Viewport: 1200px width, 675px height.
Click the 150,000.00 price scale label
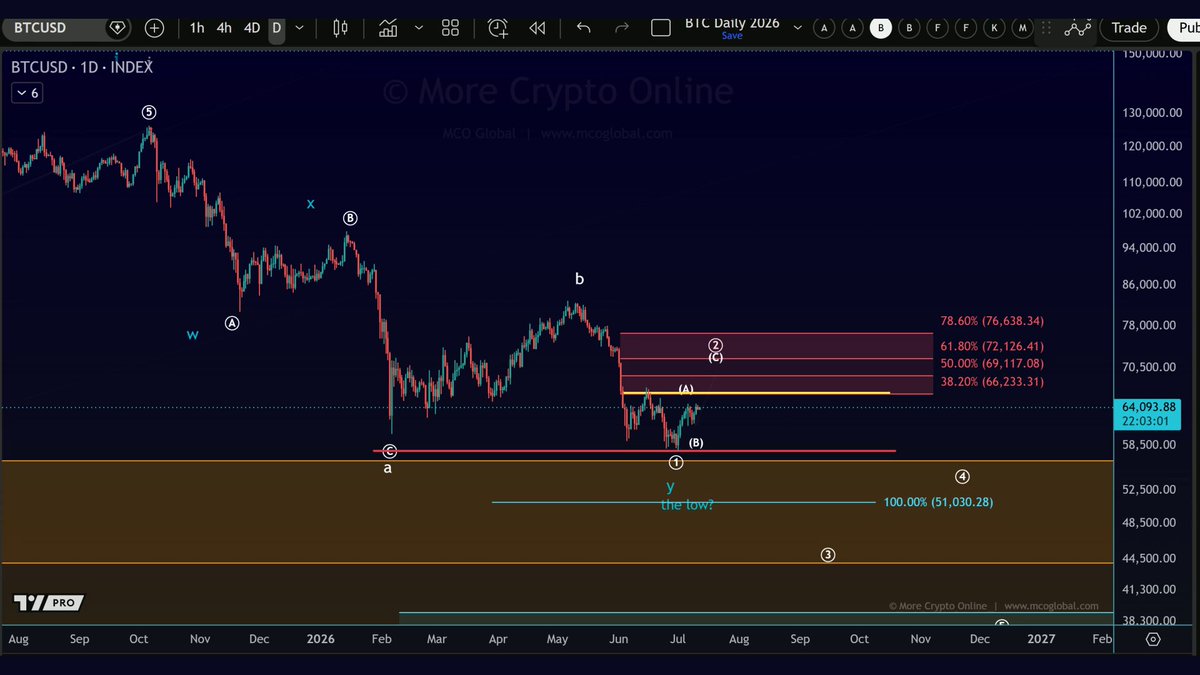1152,53
